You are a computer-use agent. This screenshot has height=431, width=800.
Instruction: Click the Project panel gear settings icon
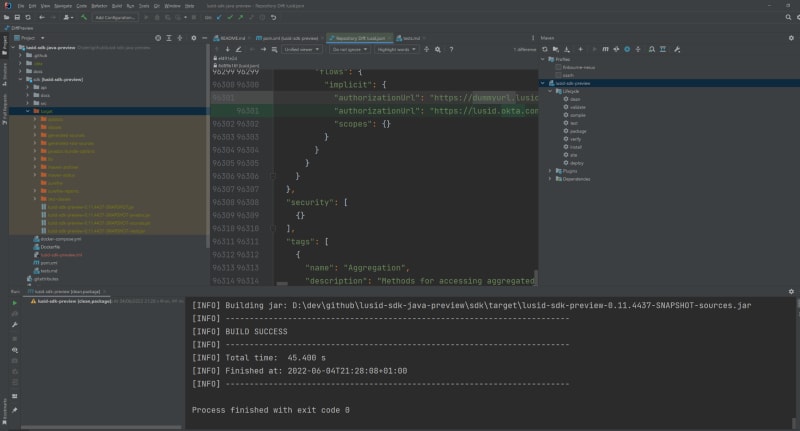[193, 38]
